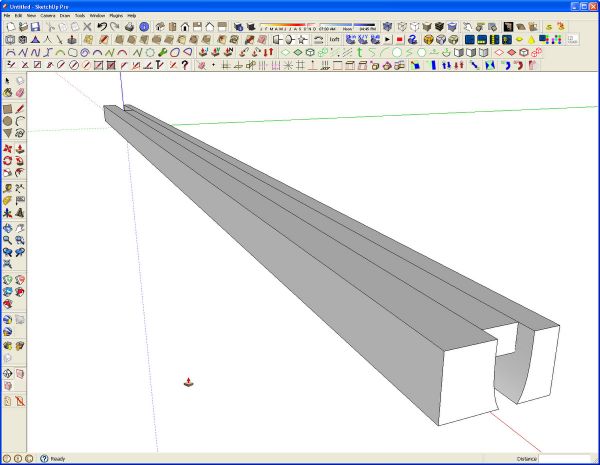Choose the Select arrow tool
Image resolution: width=600 pixels, height=465 pixels.
[x=8, y=81]
